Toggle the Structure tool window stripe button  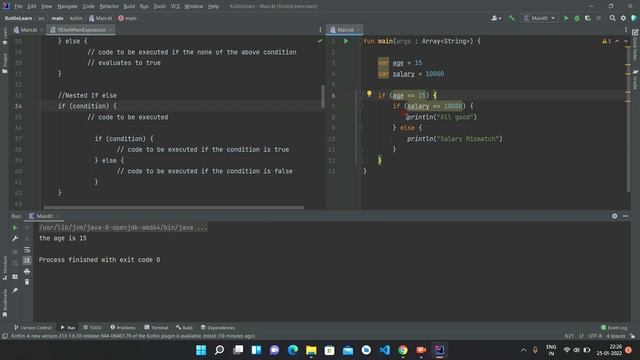[4, 267]
